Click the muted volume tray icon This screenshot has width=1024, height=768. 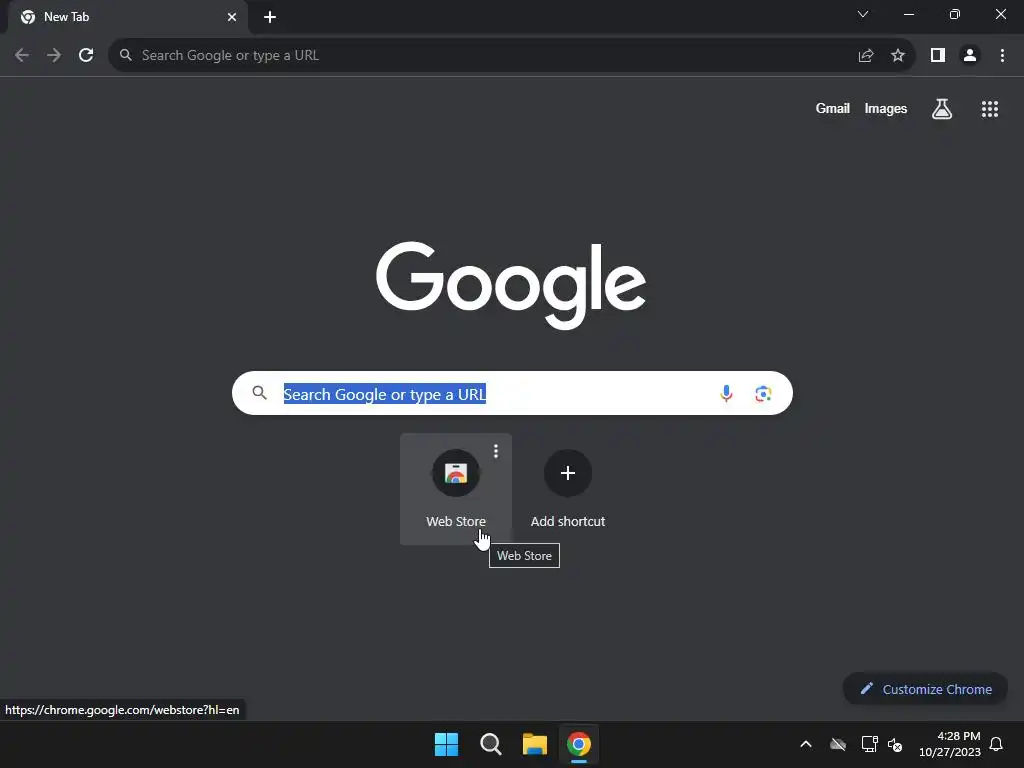coord(895,744)
